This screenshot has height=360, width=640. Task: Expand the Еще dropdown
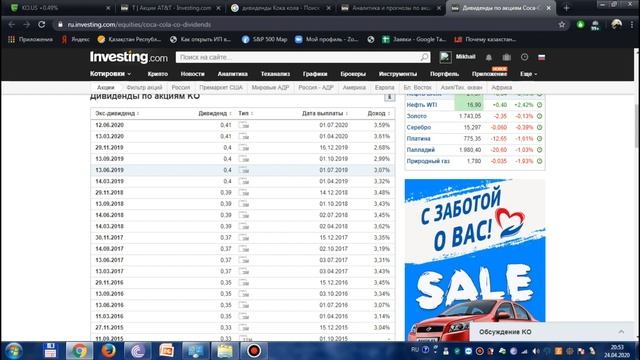pyautogui.click(x=529, y=74)
